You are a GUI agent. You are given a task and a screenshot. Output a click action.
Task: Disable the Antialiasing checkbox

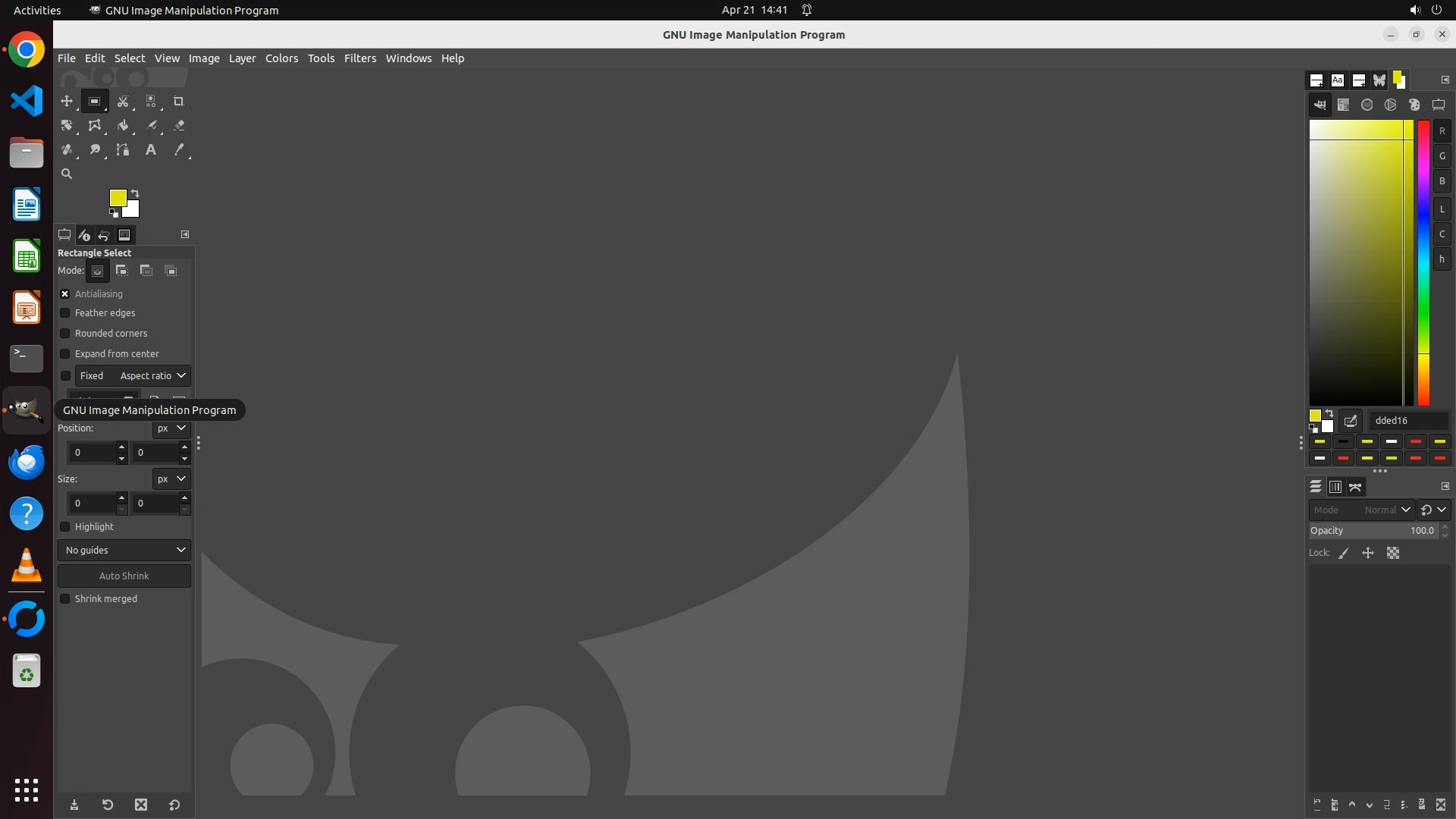pyautogui.click(x=65, y=293)
